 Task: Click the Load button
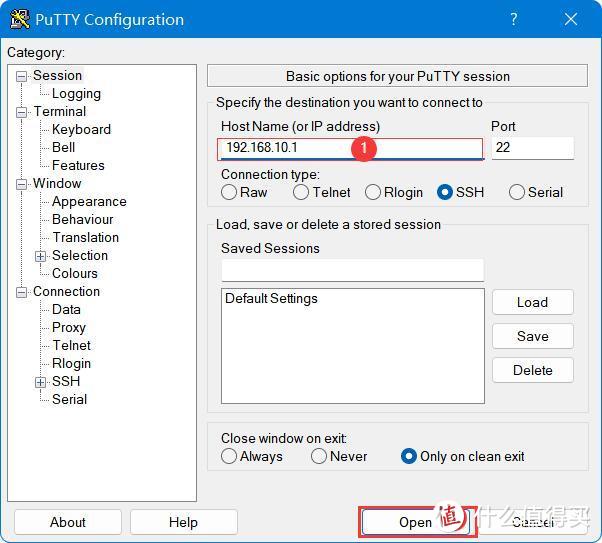[x=533, y=302]
